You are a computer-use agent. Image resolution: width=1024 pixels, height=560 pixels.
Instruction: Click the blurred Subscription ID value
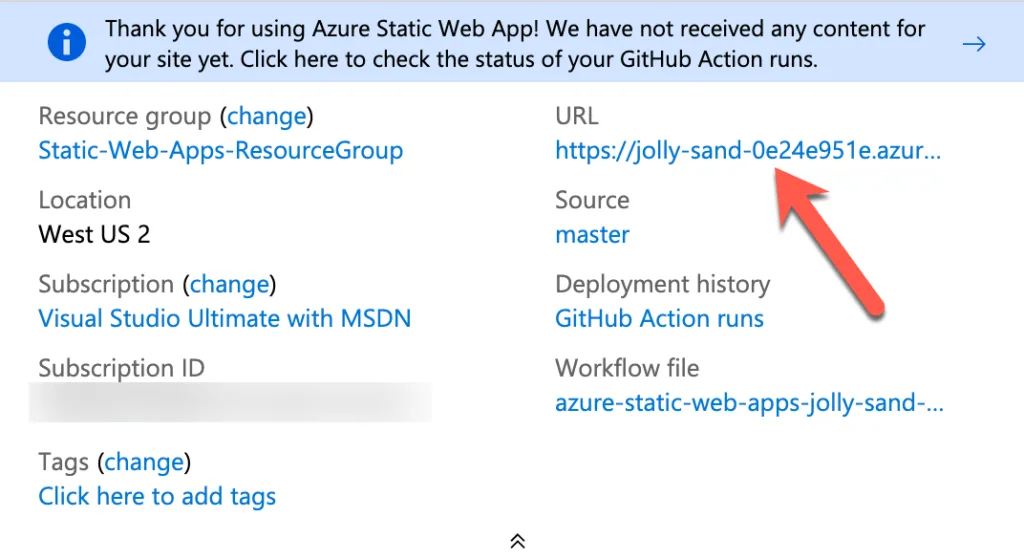pyautogui.click(x=230, y=402)
